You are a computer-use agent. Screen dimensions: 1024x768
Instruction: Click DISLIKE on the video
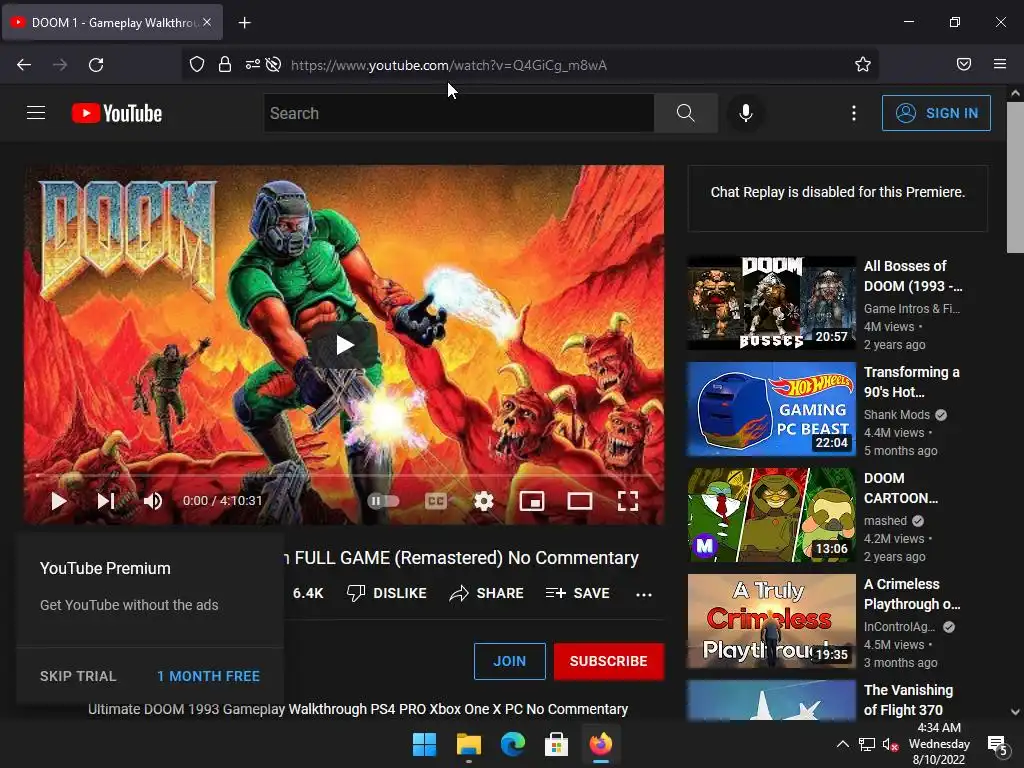(387, 593)
